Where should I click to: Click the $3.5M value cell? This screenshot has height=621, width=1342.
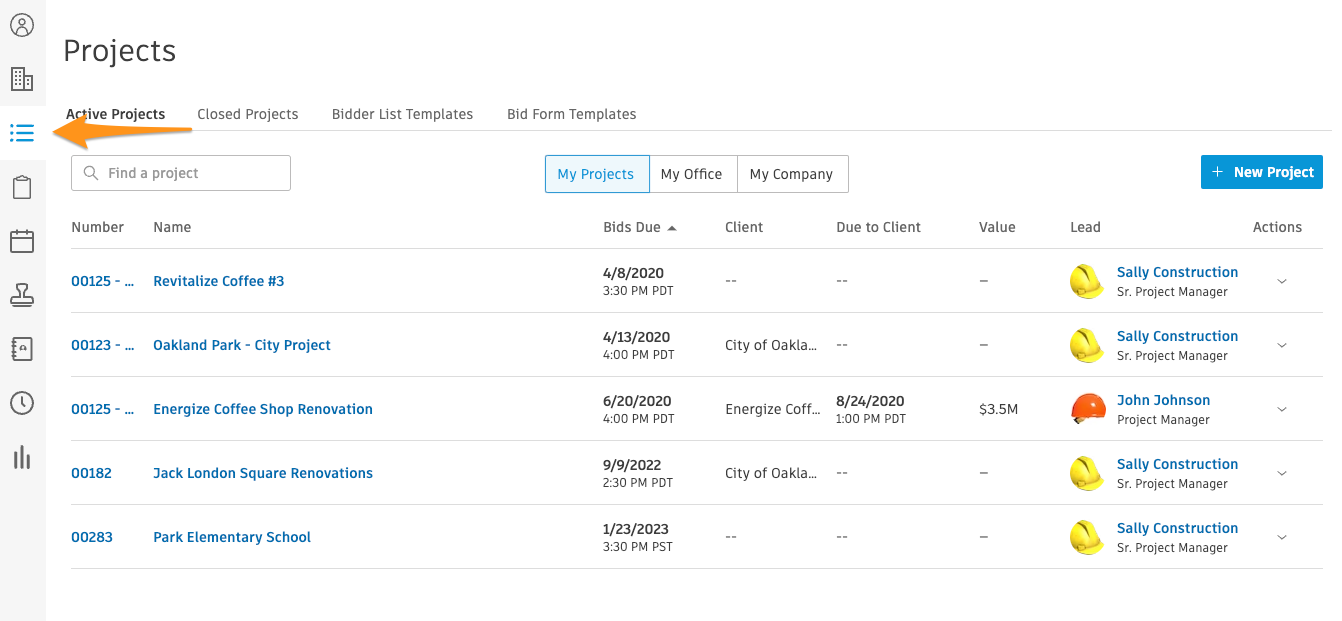[999, 409]
